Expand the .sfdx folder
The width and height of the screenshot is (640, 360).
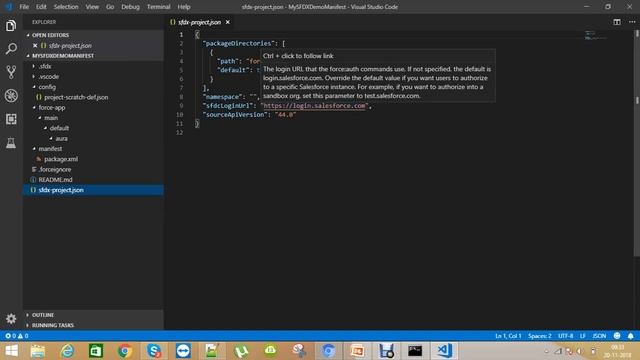coord(44,66)
